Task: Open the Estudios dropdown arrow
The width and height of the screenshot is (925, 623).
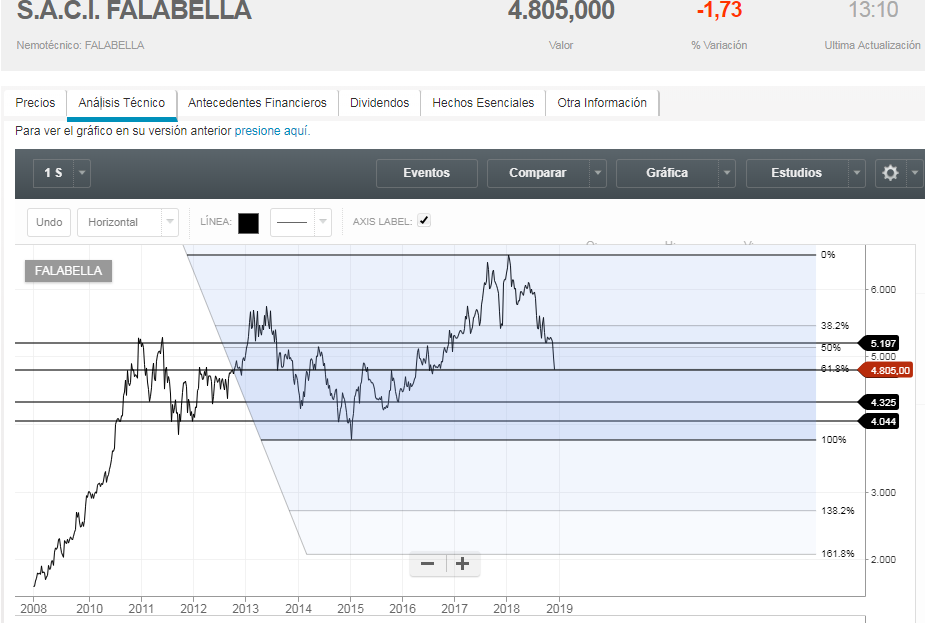Action: tap(857, 173)
